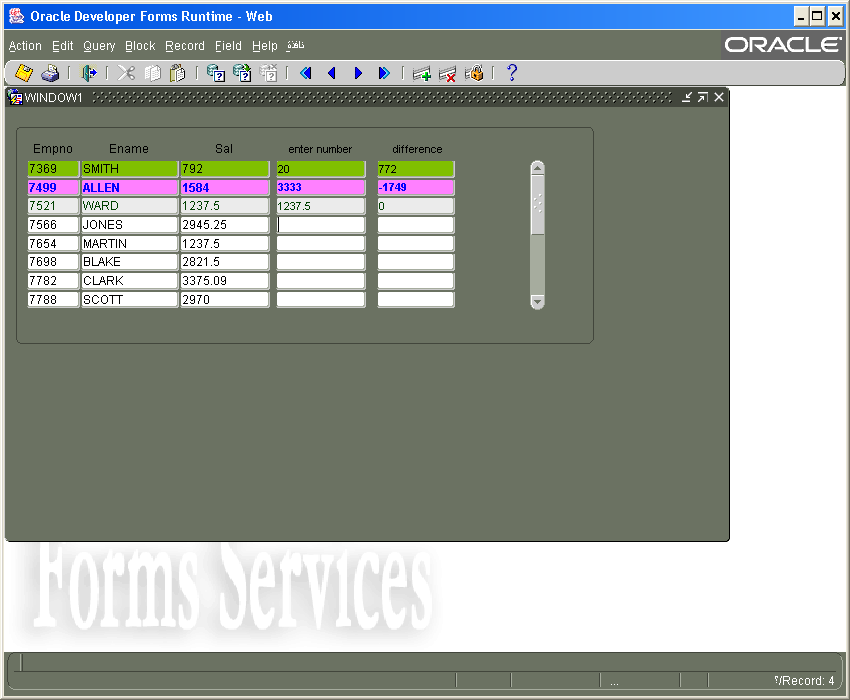Click the enter number value 1237.5 for WARD
The image size is (850, 700).
pyautogui.click(x=321, y=206)
